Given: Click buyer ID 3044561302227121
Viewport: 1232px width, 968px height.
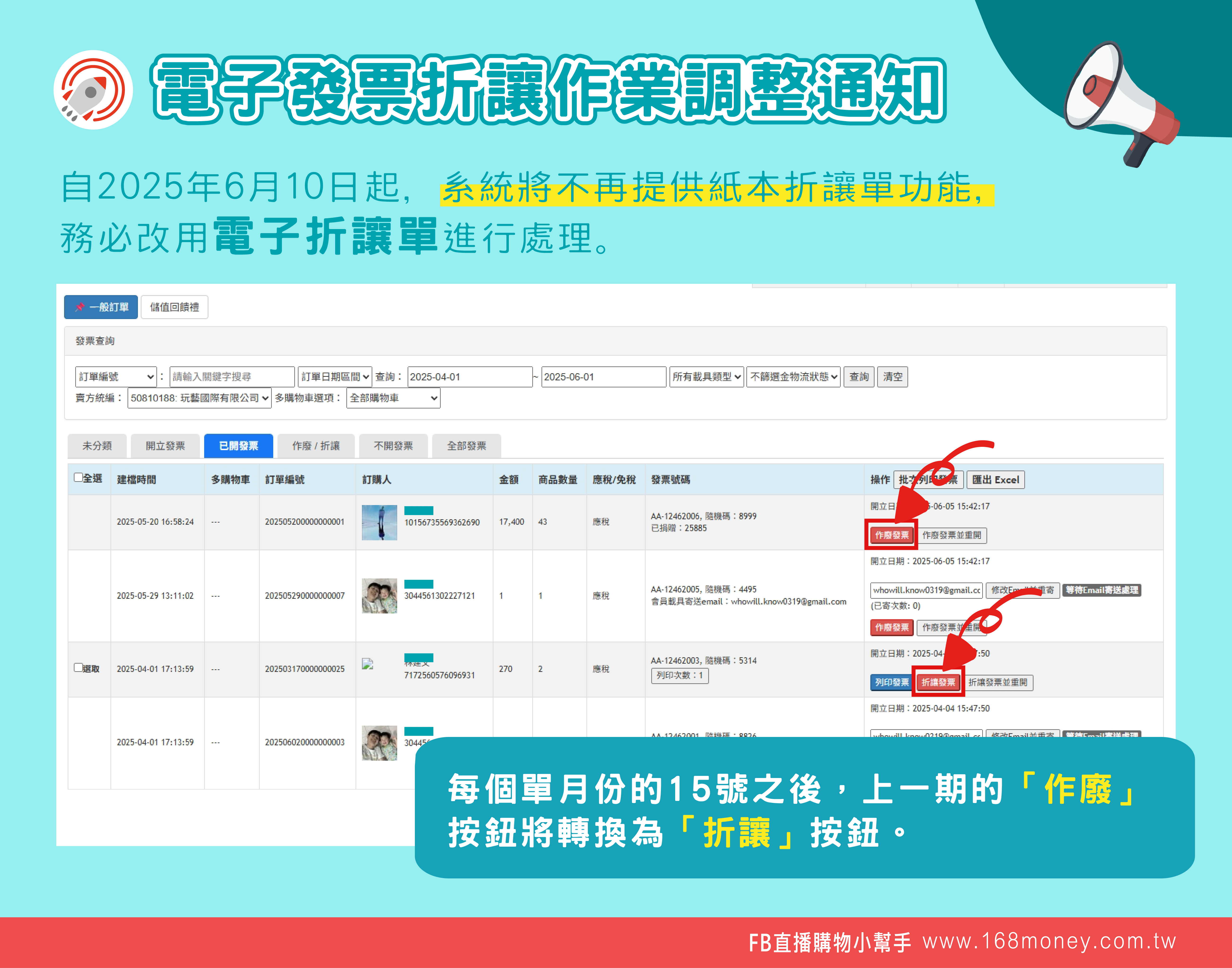Looking at the screenshot, I should (440, 596).
